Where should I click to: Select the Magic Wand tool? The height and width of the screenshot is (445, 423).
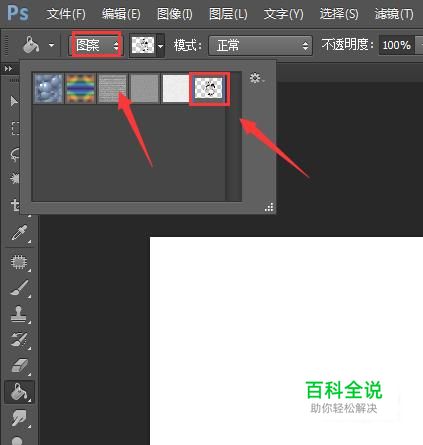(14, 179)
